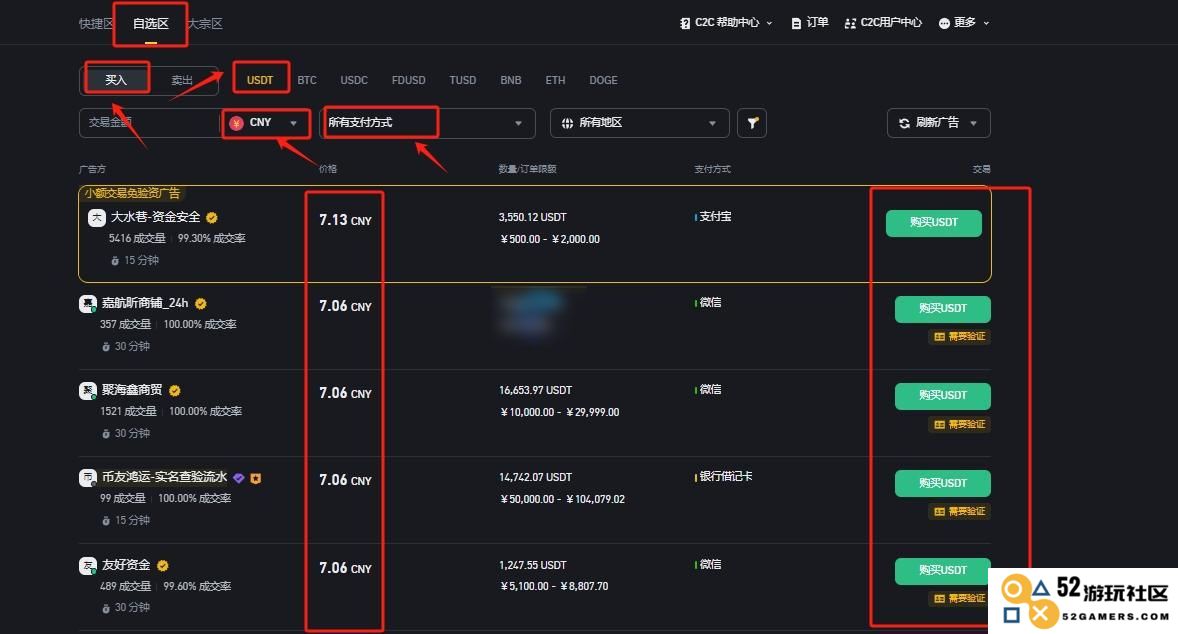Click 需要验证 tag under 币友鸿运
The image size is (1178, 634).
point(959,512)
